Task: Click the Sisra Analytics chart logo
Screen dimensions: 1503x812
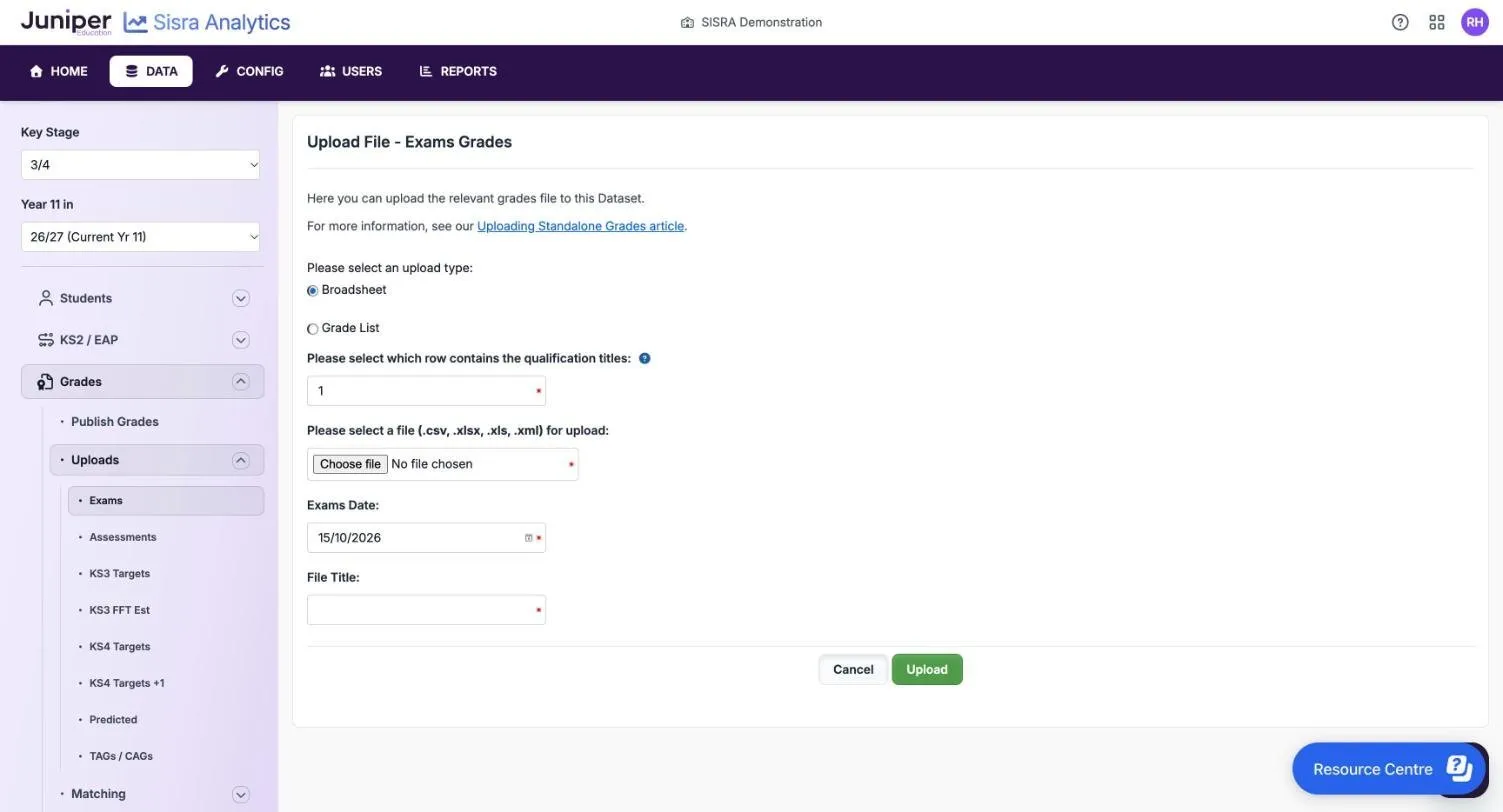Action: tap(135, 22)
